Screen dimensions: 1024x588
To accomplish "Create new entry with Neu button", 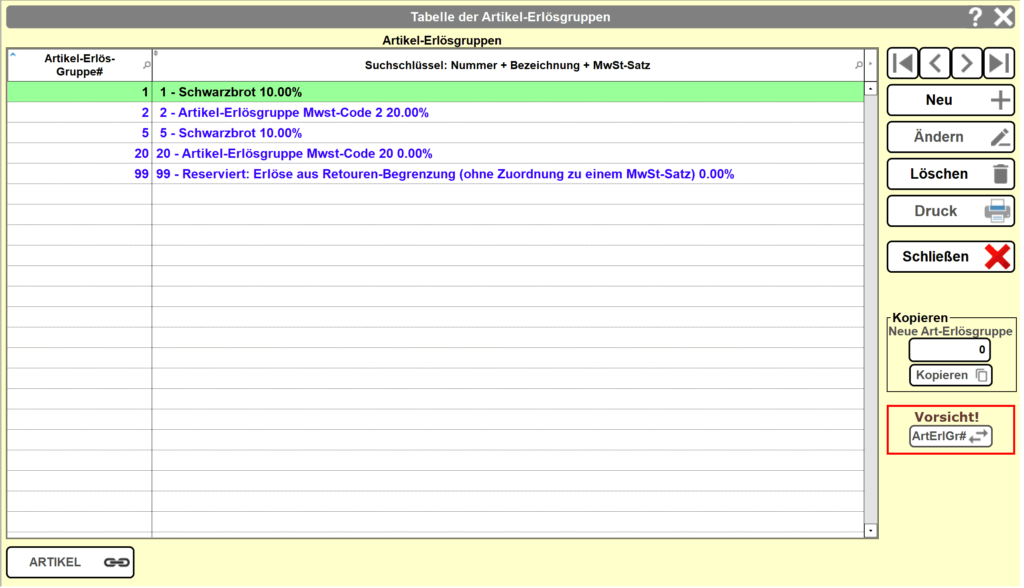I will click(950, 100).
